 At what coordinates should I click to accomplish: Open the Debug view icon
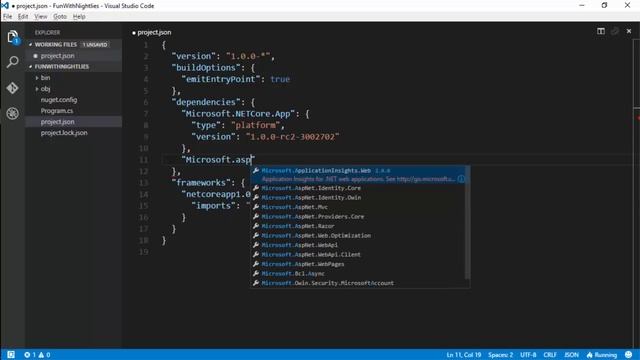pos(13,113)
